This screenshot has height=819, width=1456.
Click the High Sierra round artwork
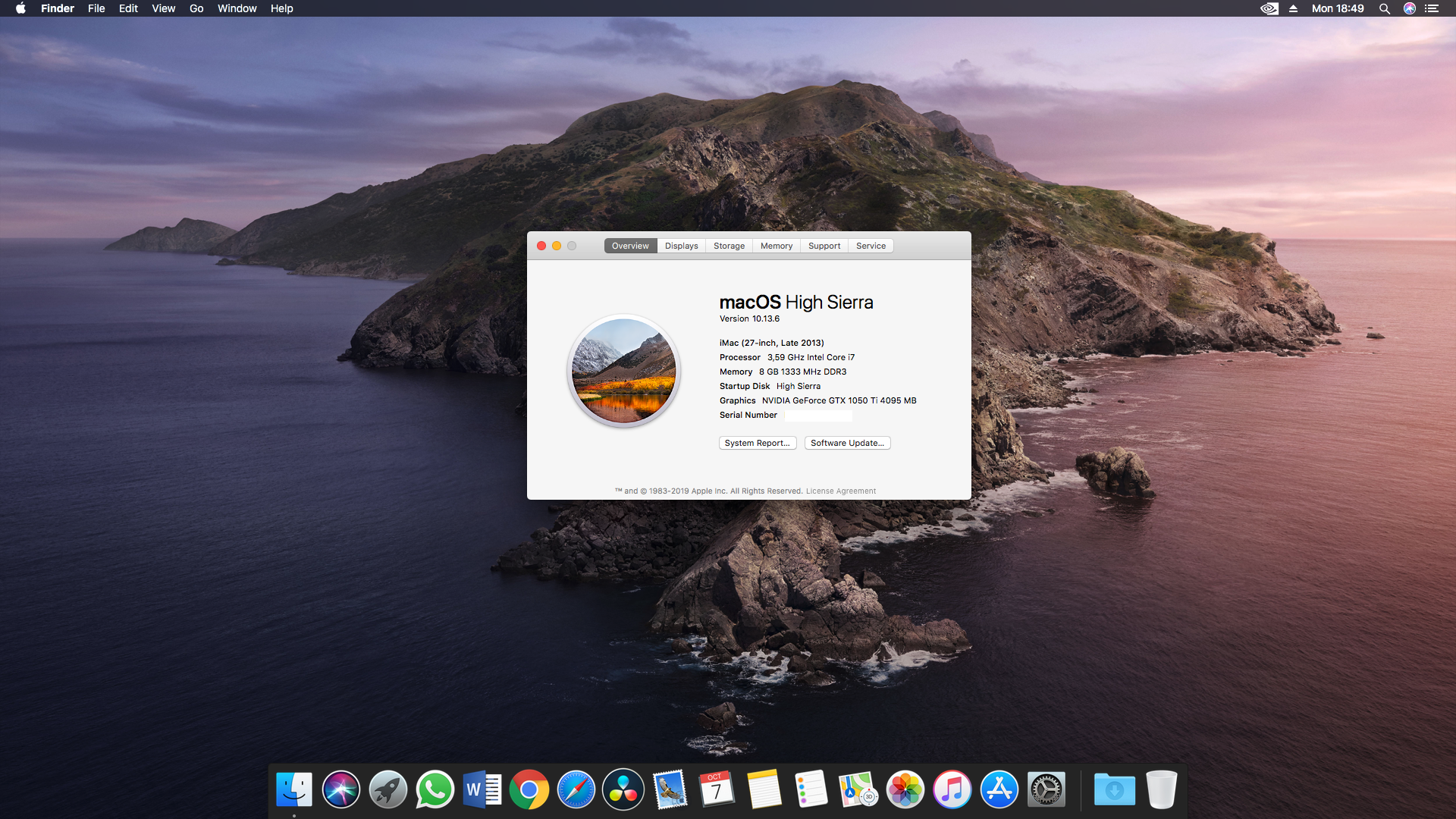tap(623, 371)
